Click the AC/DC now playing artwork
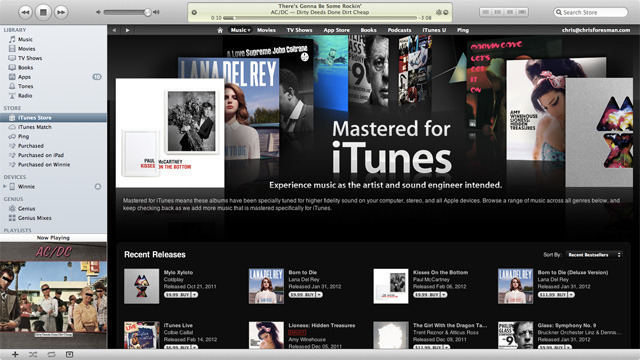Image resolution: width=640 pixels, height=360 pixels. tap(53, 296)
